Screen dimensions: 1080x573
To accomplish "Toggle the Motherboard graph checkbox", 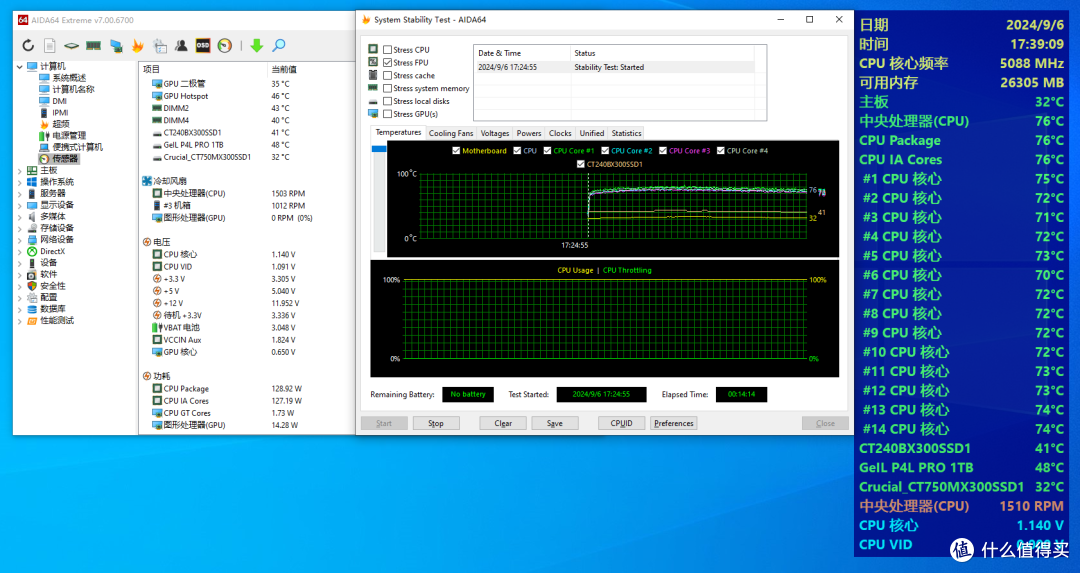I will [x=456, y=151].
